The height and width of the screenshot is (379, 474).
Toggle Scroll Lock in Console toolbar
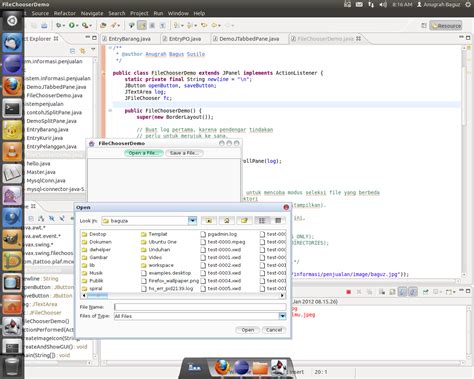(x=392, y=292)
